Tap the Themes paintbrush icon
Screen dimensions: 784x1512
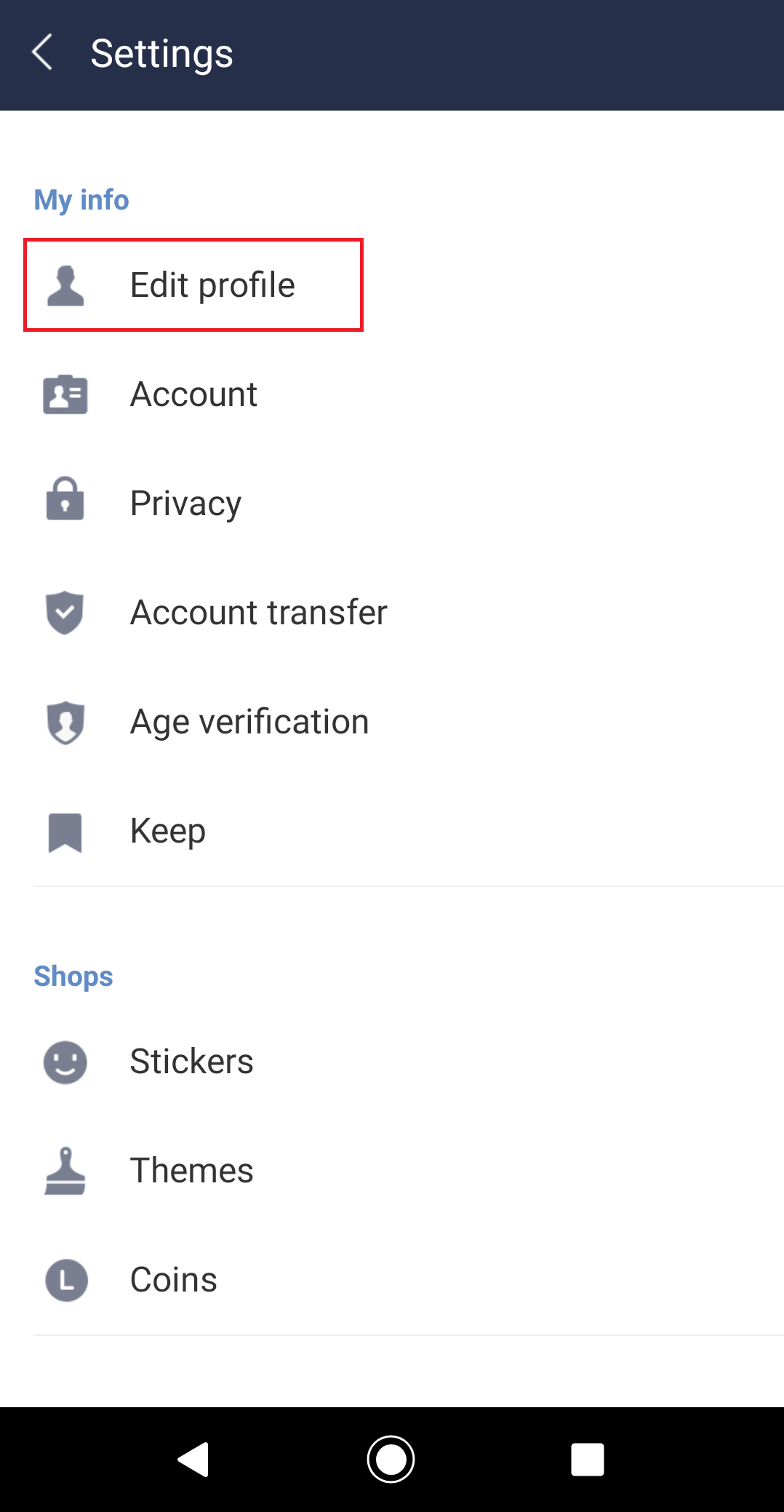(65, 1171)
